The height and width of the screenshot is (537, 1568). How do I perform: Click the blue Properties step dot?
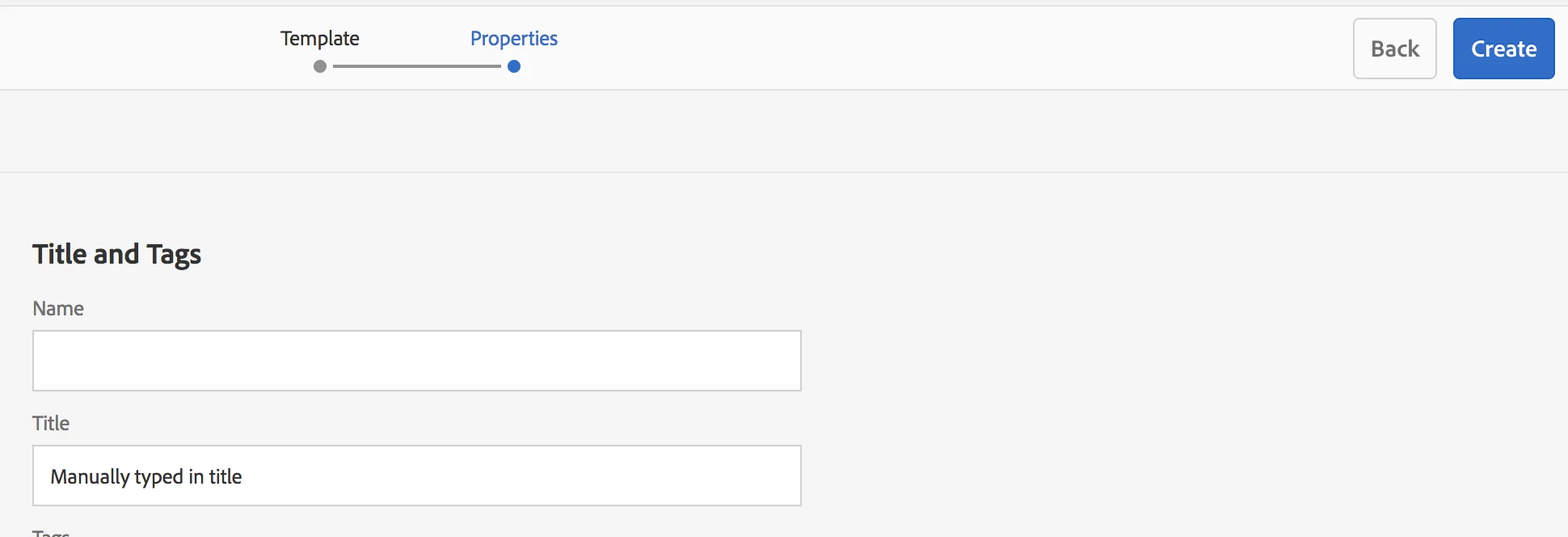(x=514, y=66)
